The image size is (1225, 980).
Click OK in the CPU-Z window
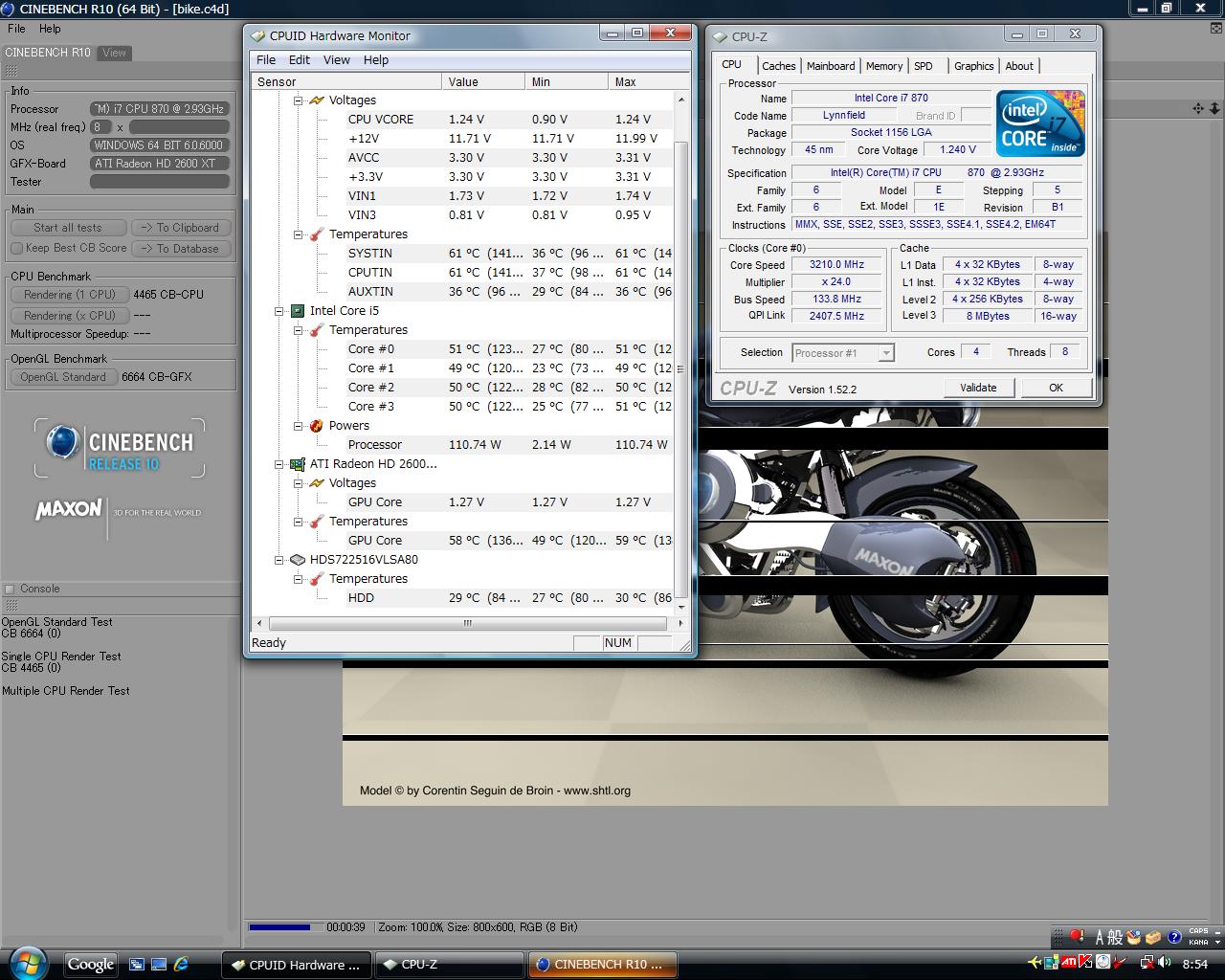click(1056, 388)
